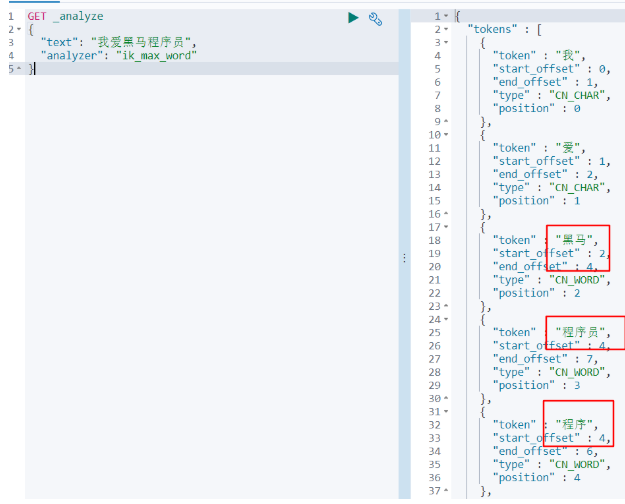Click "position" : 2 on response line 22
Screen dimensions: 625x504
click(537, 293)
